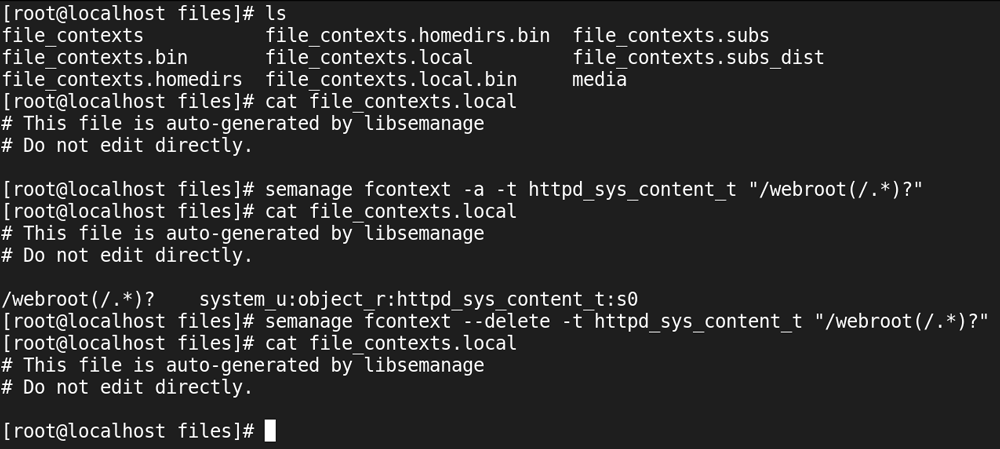The height and width of the screenshot is (449, 1000).
Task: Click file_contexts.local in ls listing
Action: click(x=369, y=57)
